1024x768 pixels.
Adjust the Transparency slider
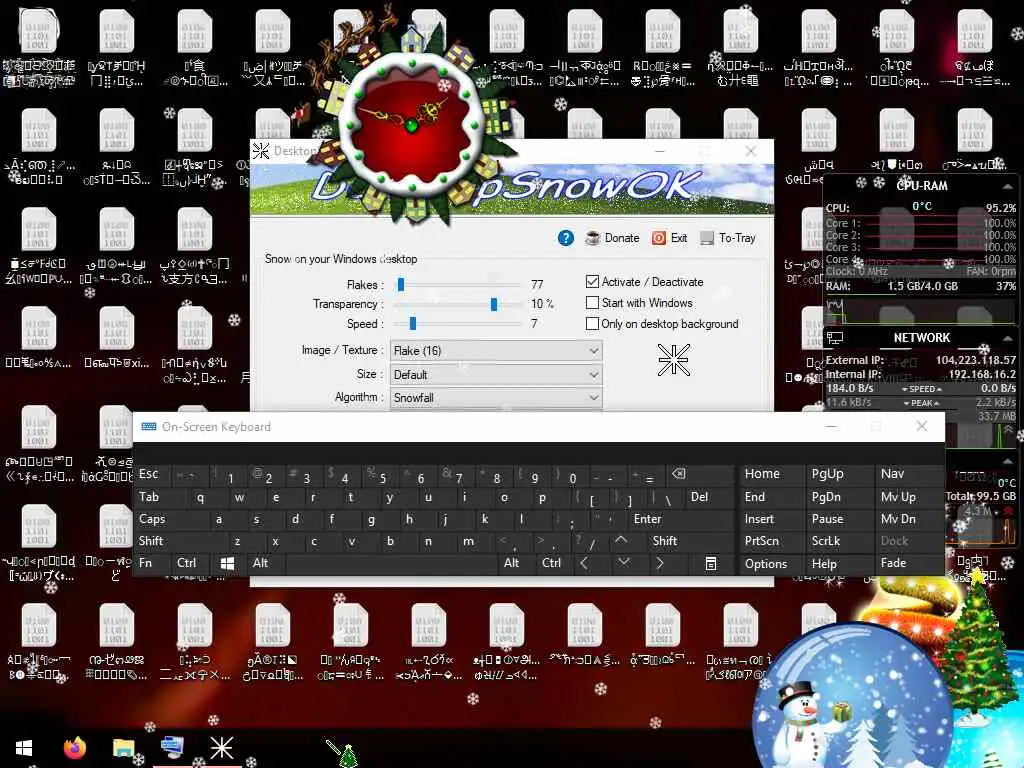494,304
